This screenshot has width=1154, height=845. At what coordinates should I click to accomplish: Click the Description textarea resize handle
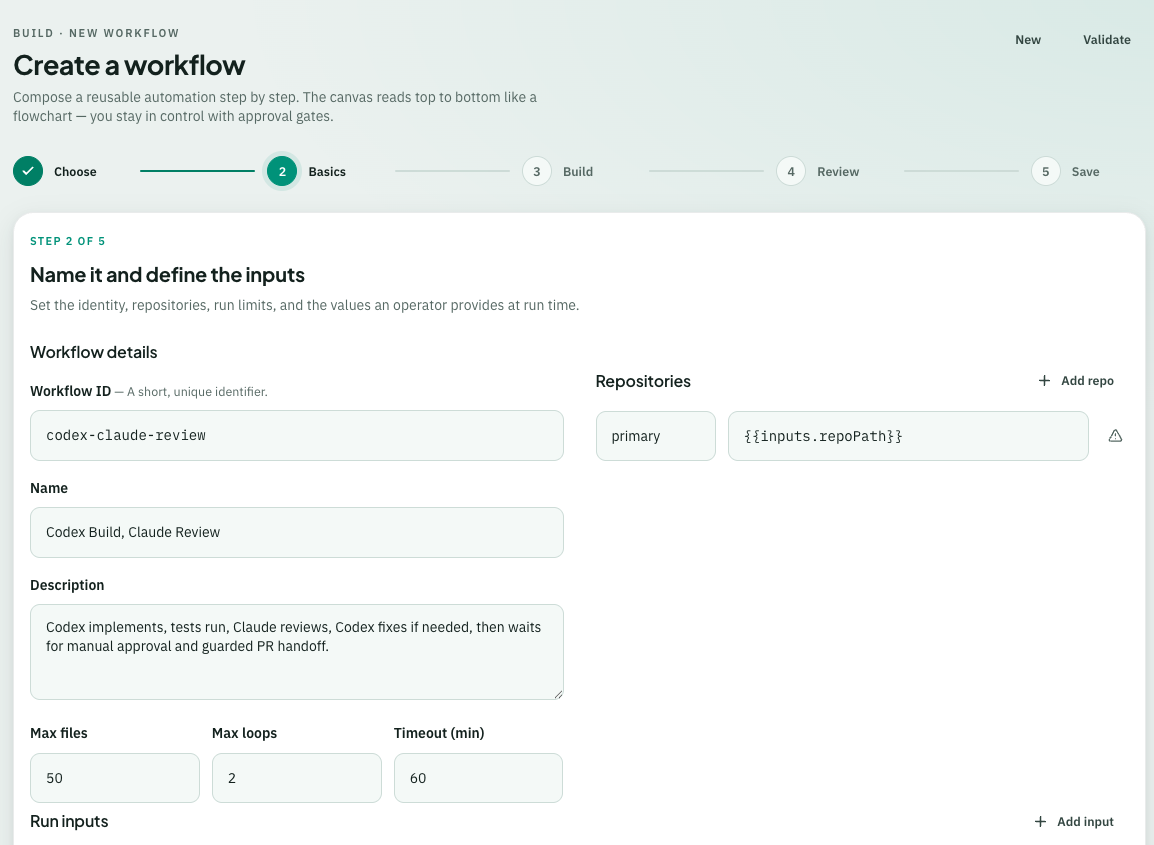[x=559, y=694]
